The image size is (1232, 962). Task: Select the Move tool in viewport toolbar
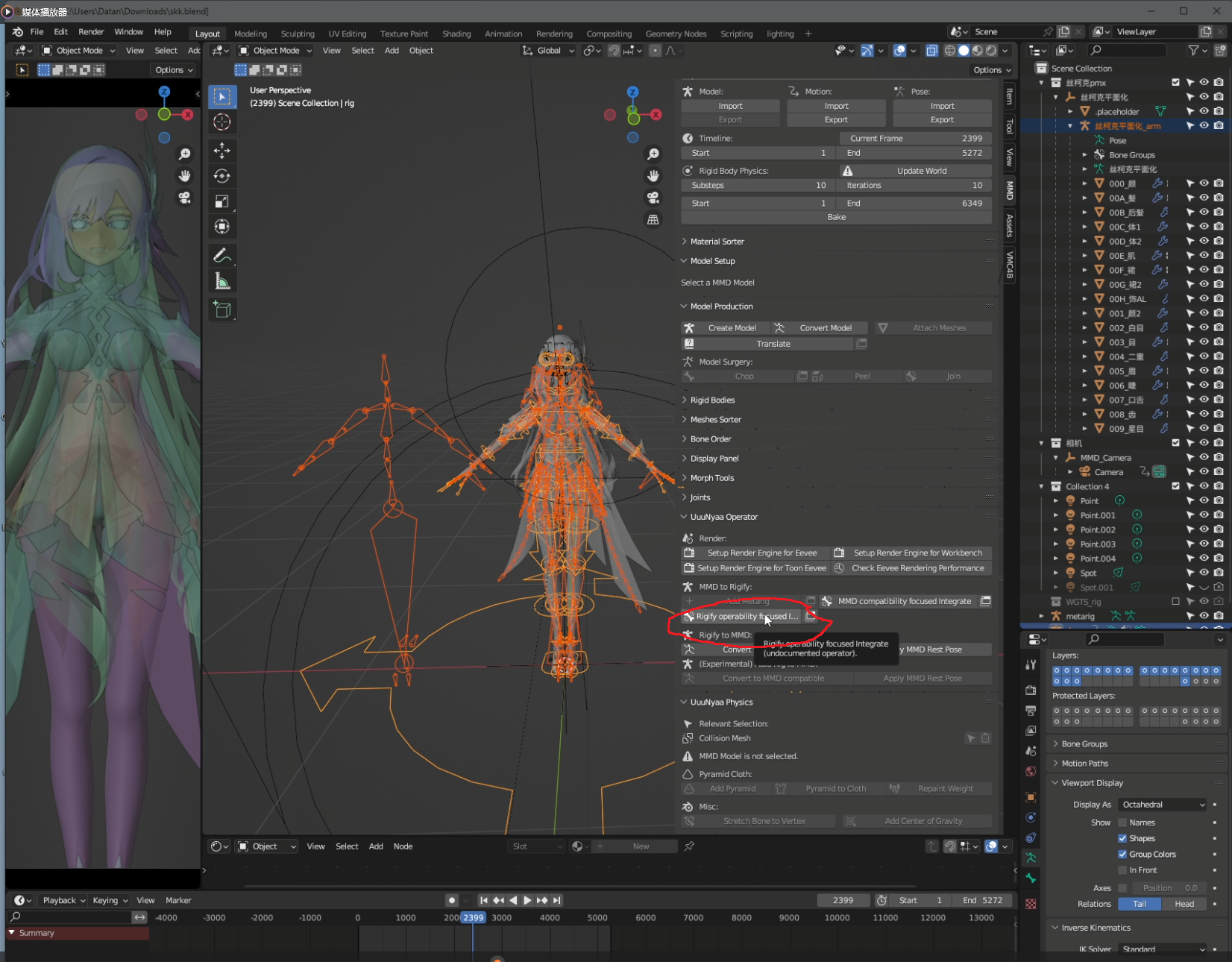(221, 151)
